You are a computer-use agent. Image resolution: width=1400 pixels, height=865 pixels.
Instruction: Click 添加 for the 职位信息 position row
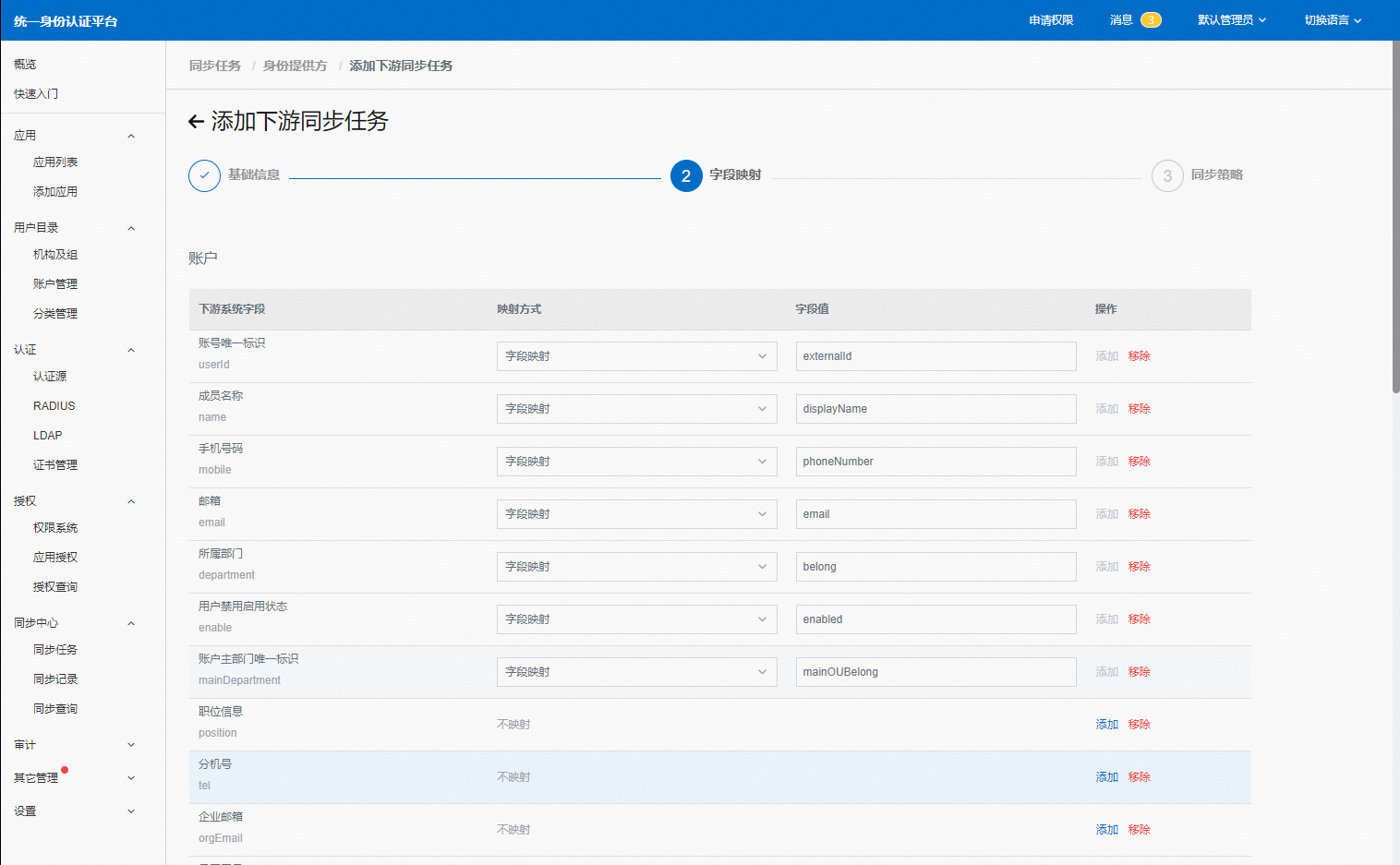pos(1106,725)
